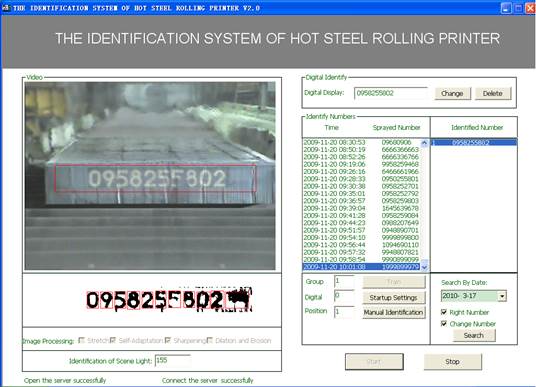Image resolution: width=536 pixels, height=387 pixels.
Task: Enable the Stretch image processing checkbox
Action: coord(81,340)
